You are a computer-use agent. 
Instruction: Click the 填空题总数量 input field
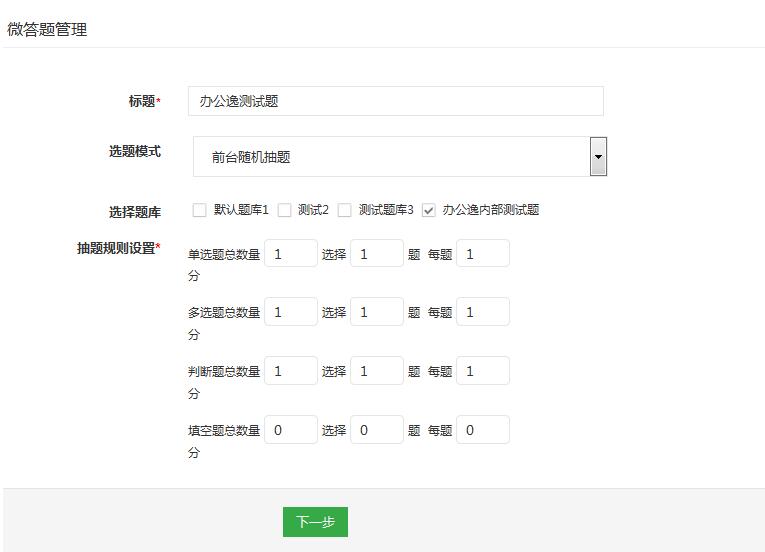coord(291,430)
